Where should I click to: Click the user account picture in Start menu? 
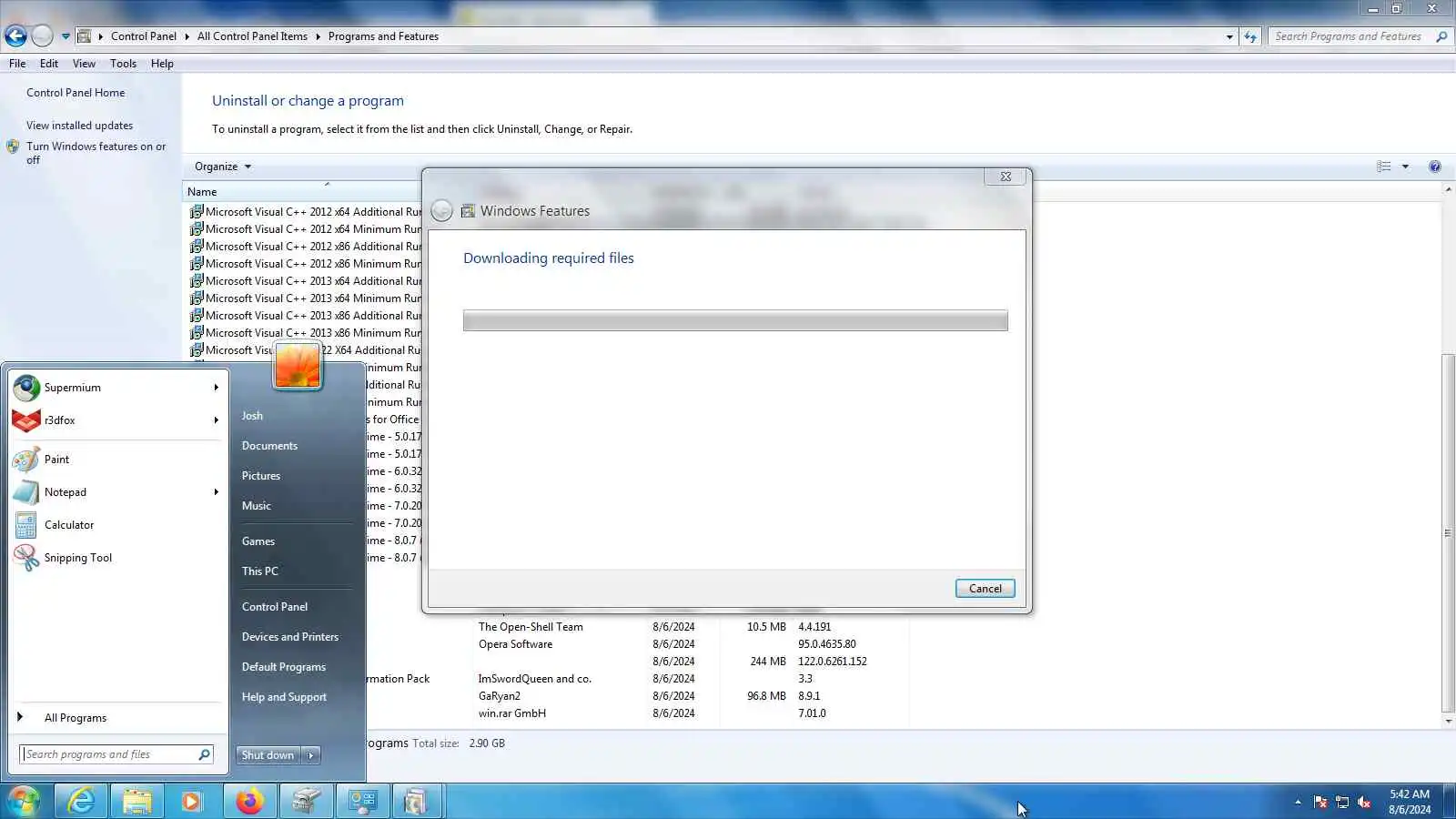(x=298, y=366)
